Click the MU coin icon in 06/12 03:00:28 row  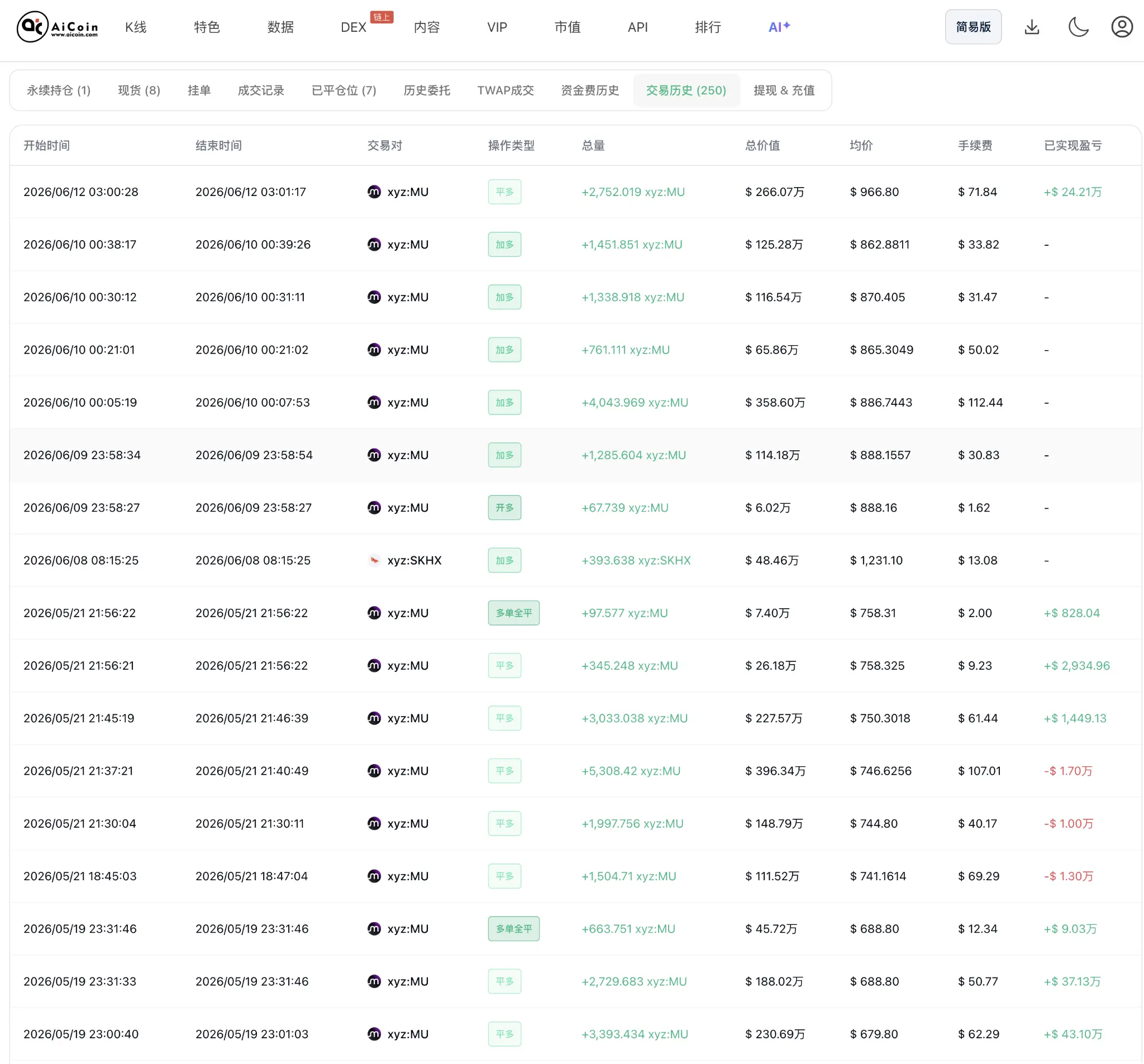374,192
